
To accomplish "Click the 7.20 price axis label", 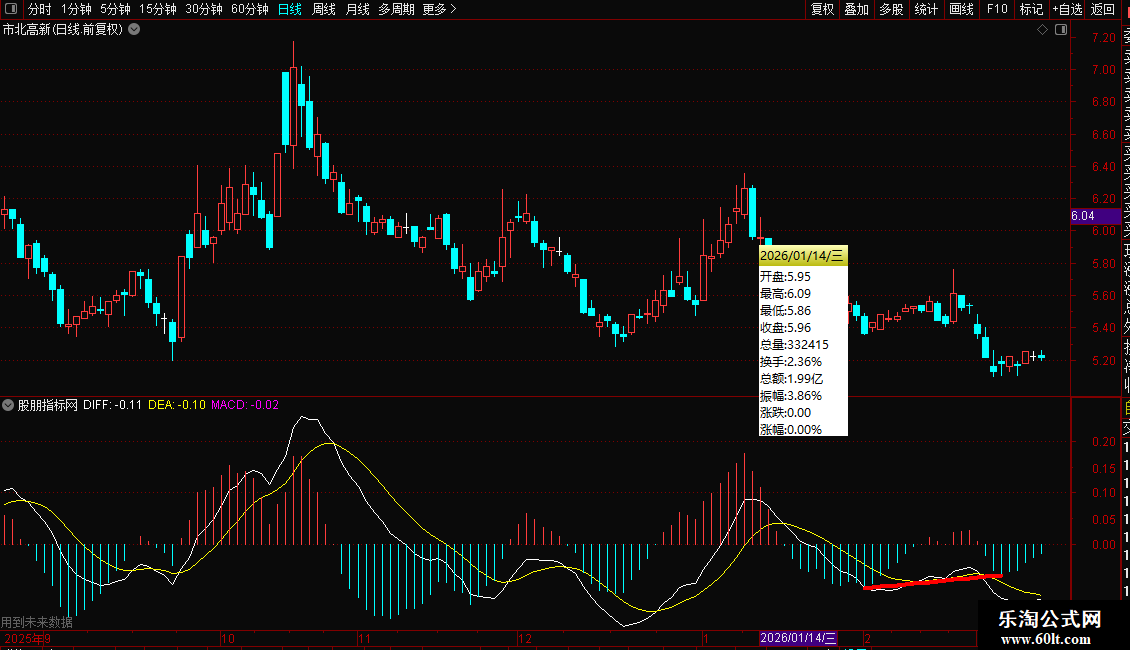I will coord(1103,37).
